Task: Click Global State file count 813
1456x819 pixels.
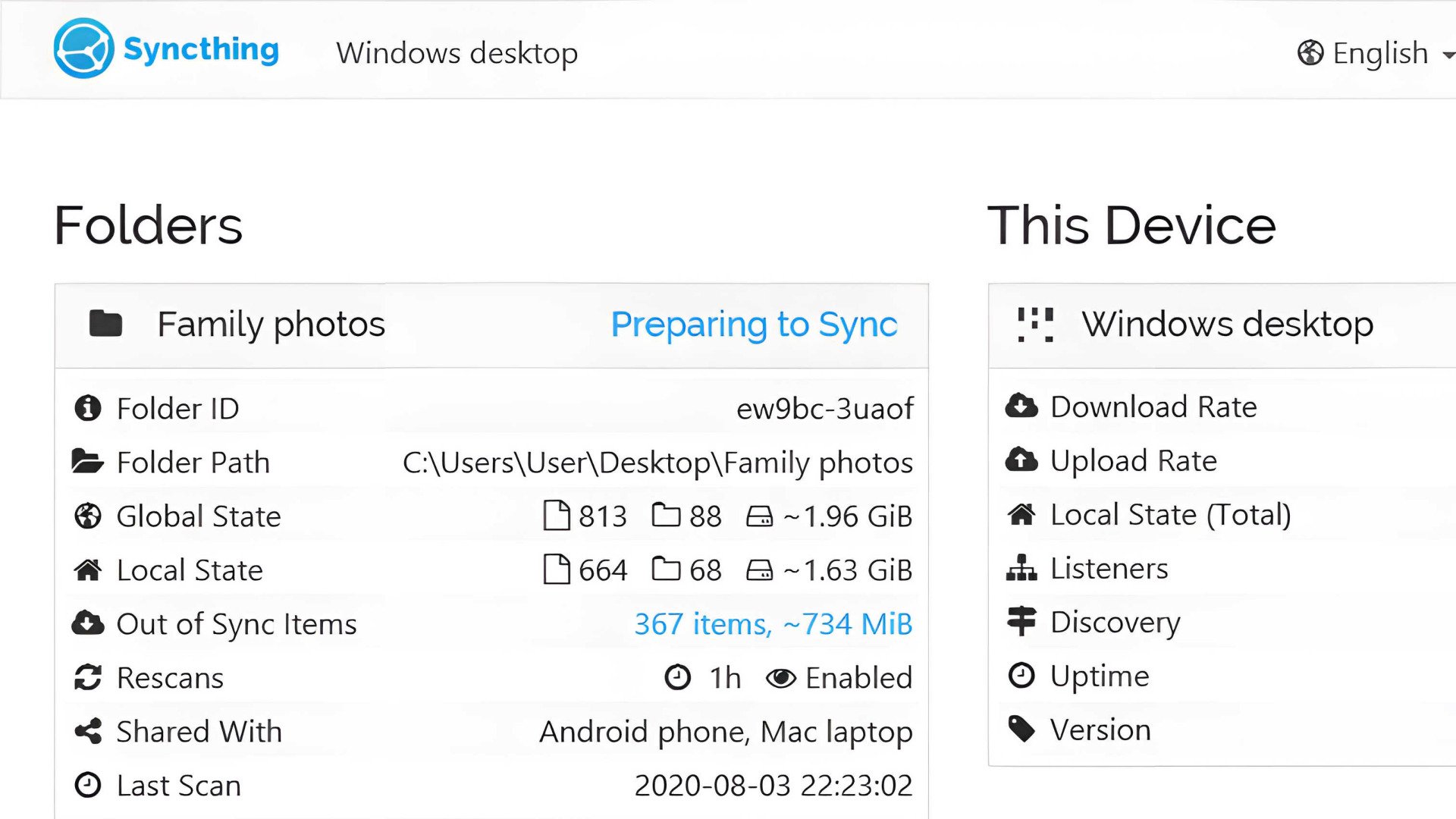Action: coord(603,516)
